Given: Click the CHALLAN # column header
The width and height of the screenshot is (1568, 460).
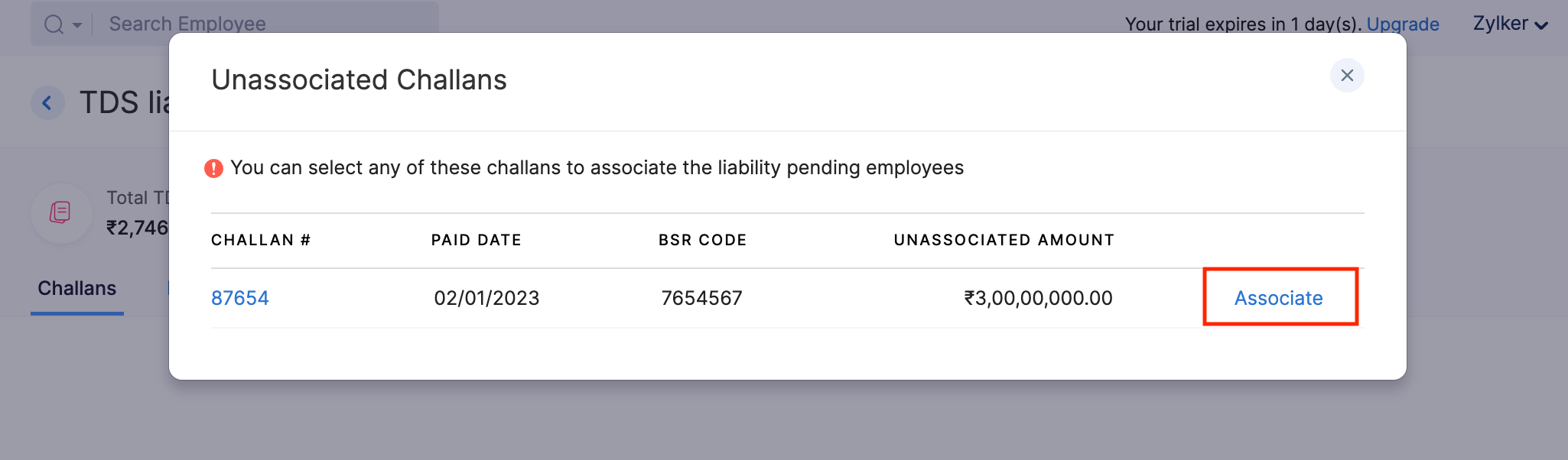Looking at the screenshot, I should [261, 240].
